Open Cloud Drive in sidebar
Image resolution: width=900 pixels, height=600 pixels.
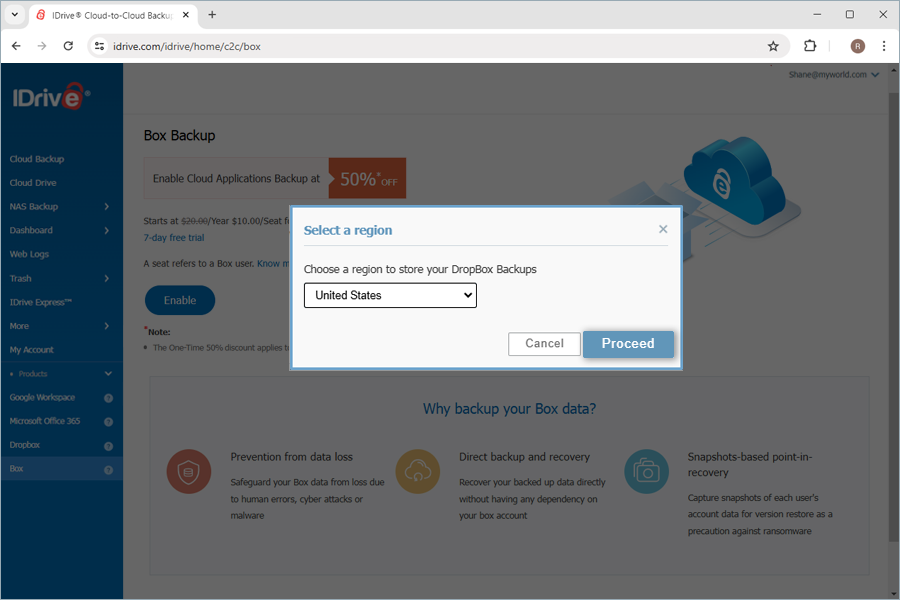[x=33, y=183]
